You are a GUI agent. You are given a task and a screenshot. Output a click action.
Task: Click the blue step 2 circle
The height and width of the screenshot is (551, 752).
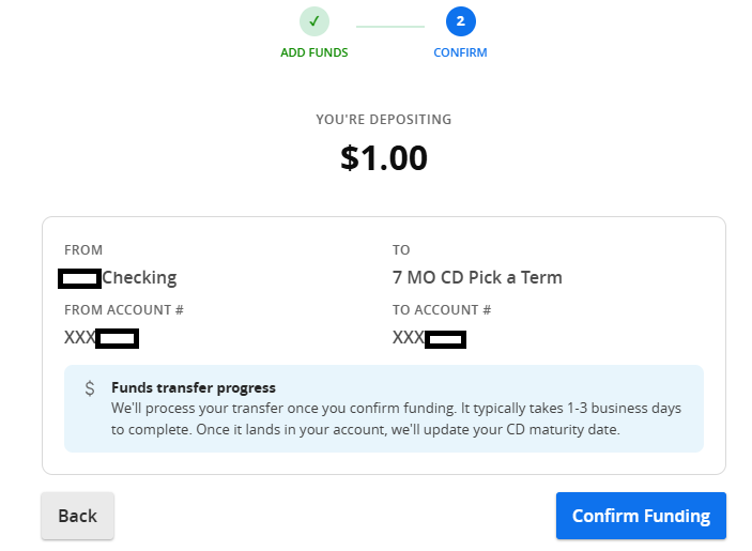pyautogui.click(x=460, y=21)
